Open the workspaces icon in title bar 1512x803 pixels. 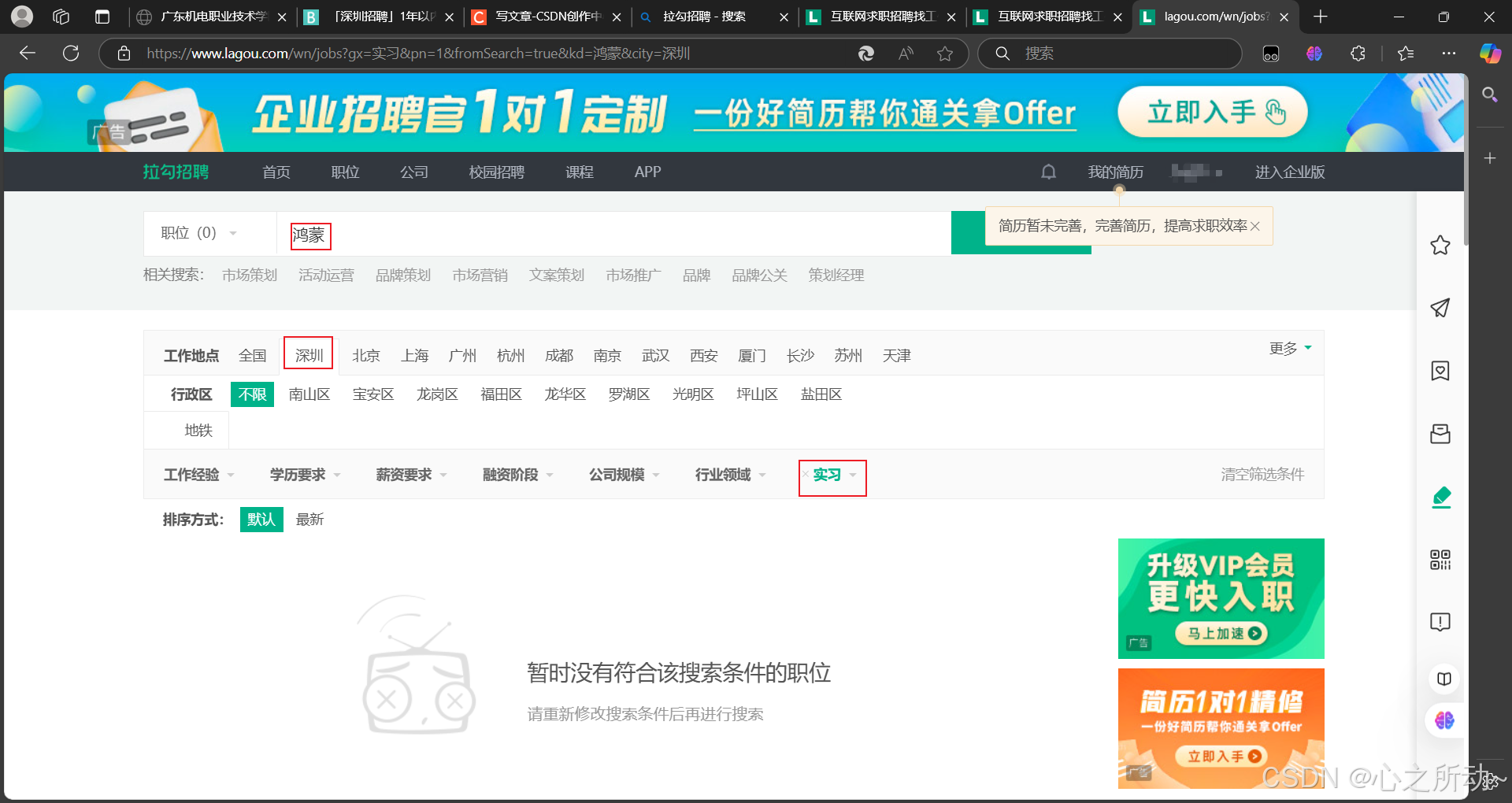point(61,17)
